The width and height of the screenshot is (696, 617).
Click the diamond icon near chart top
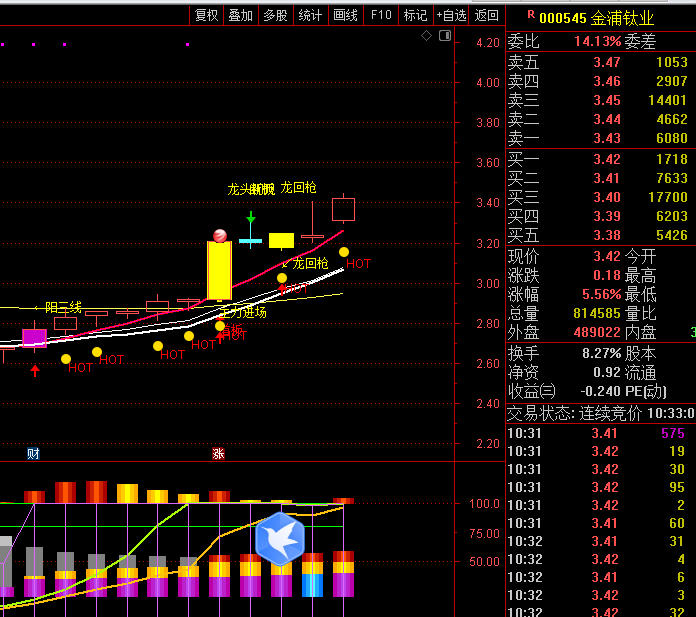426,35
